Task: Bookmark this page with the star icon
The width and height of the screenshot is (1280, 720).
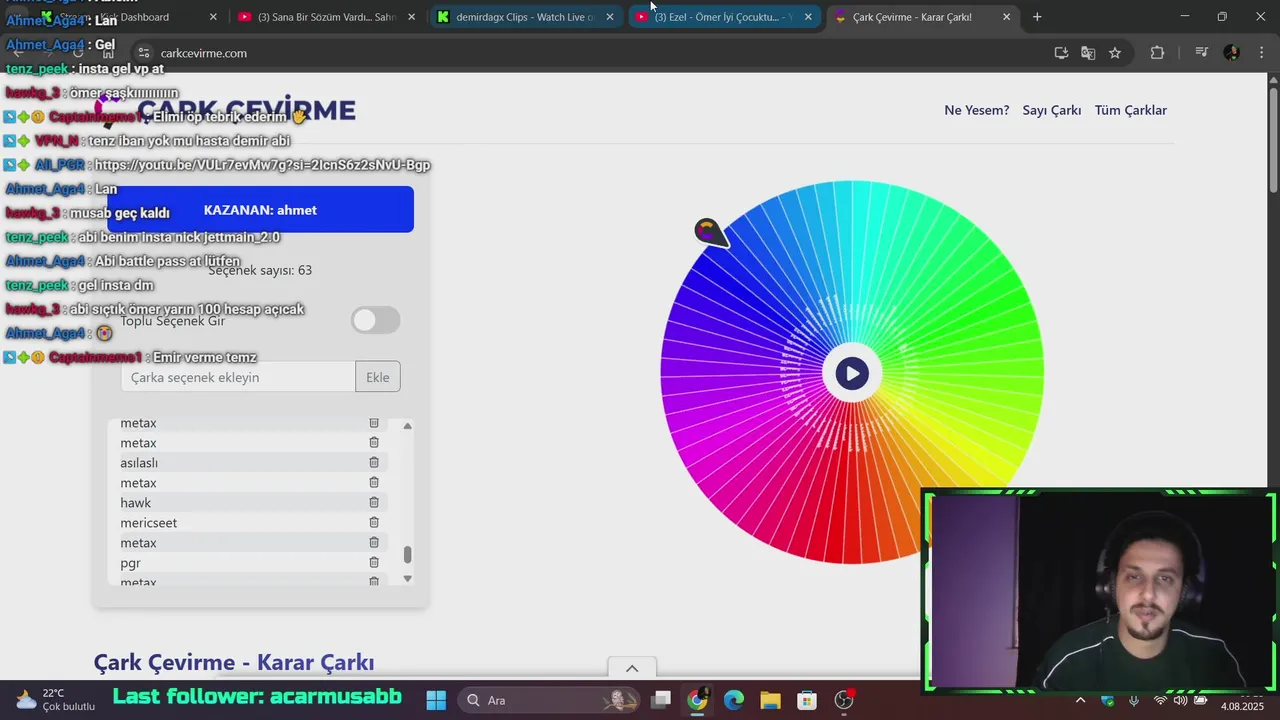Action: pos(1115,53)
